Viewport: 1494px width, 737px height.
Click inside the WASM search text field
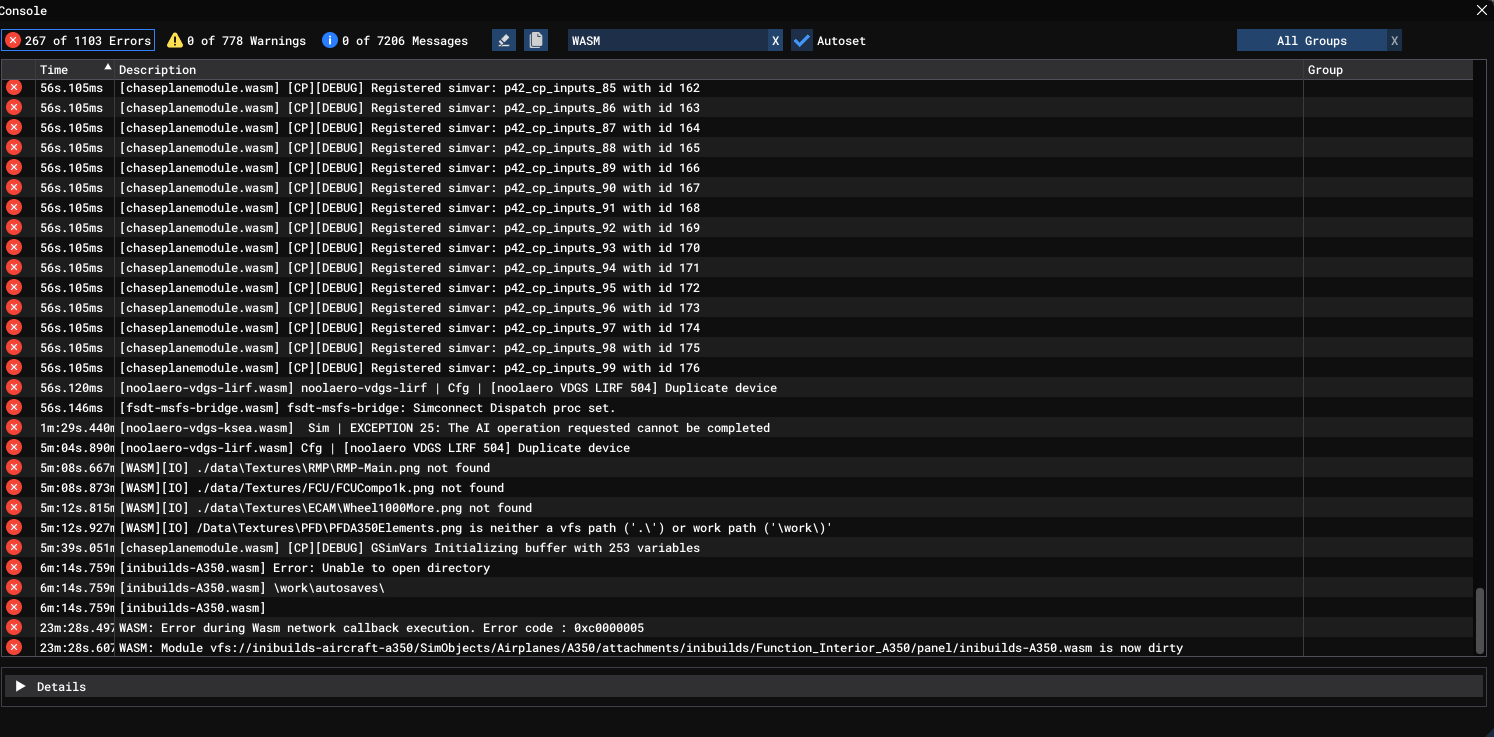[665, 41]
